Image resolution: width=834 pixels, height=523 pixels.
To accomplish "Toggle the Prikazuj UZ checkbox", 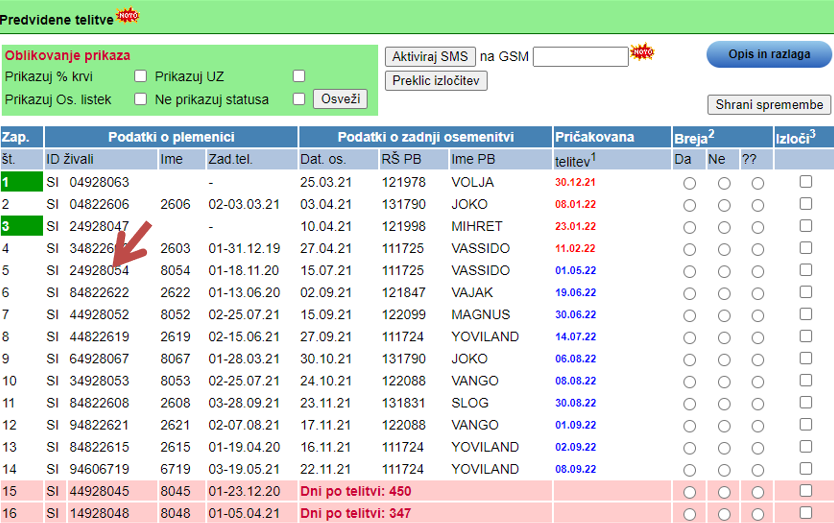I will pos(298,76).
